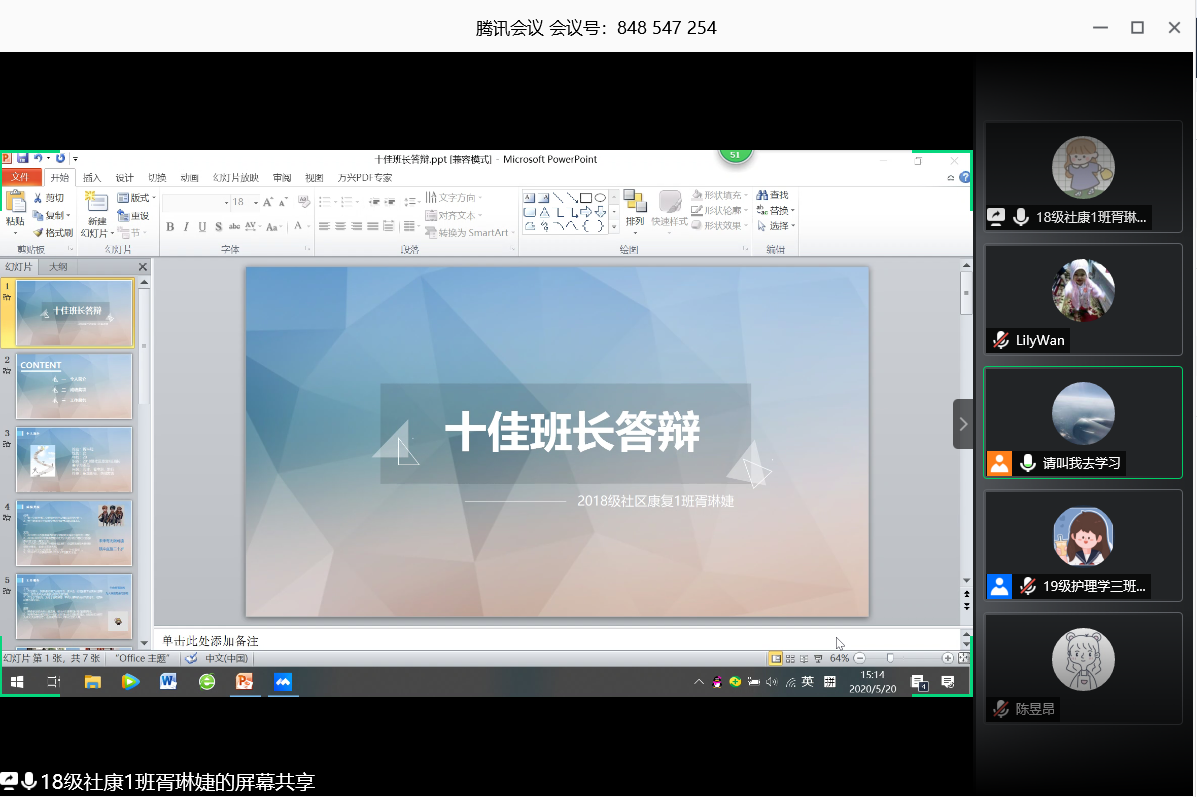
Task: Expand the shapes gallery with More arrow
Action: click(612, 226)
